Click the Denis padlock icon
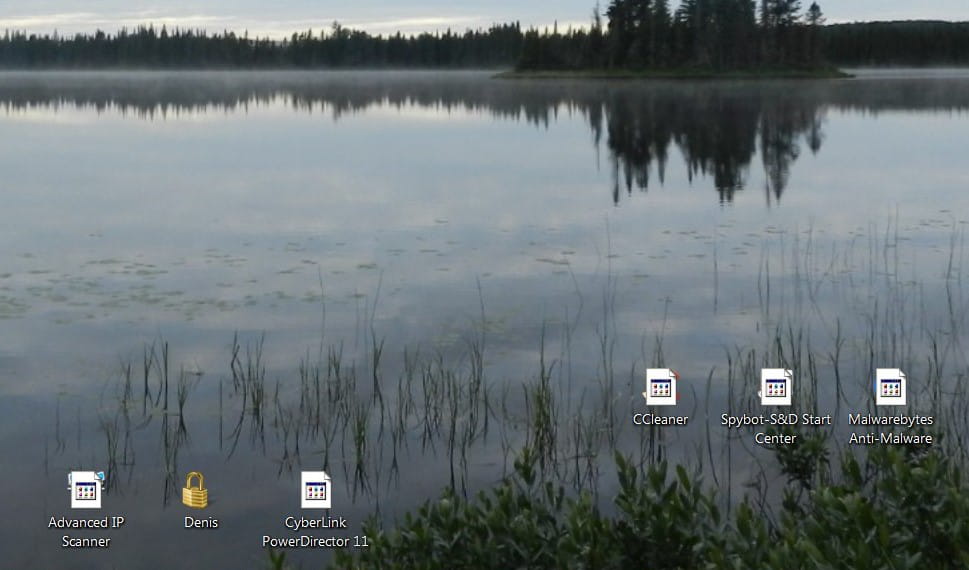Image resolution: width=969 pixels, height=570 pixels. pyautogui.click(x=195, y=490)
